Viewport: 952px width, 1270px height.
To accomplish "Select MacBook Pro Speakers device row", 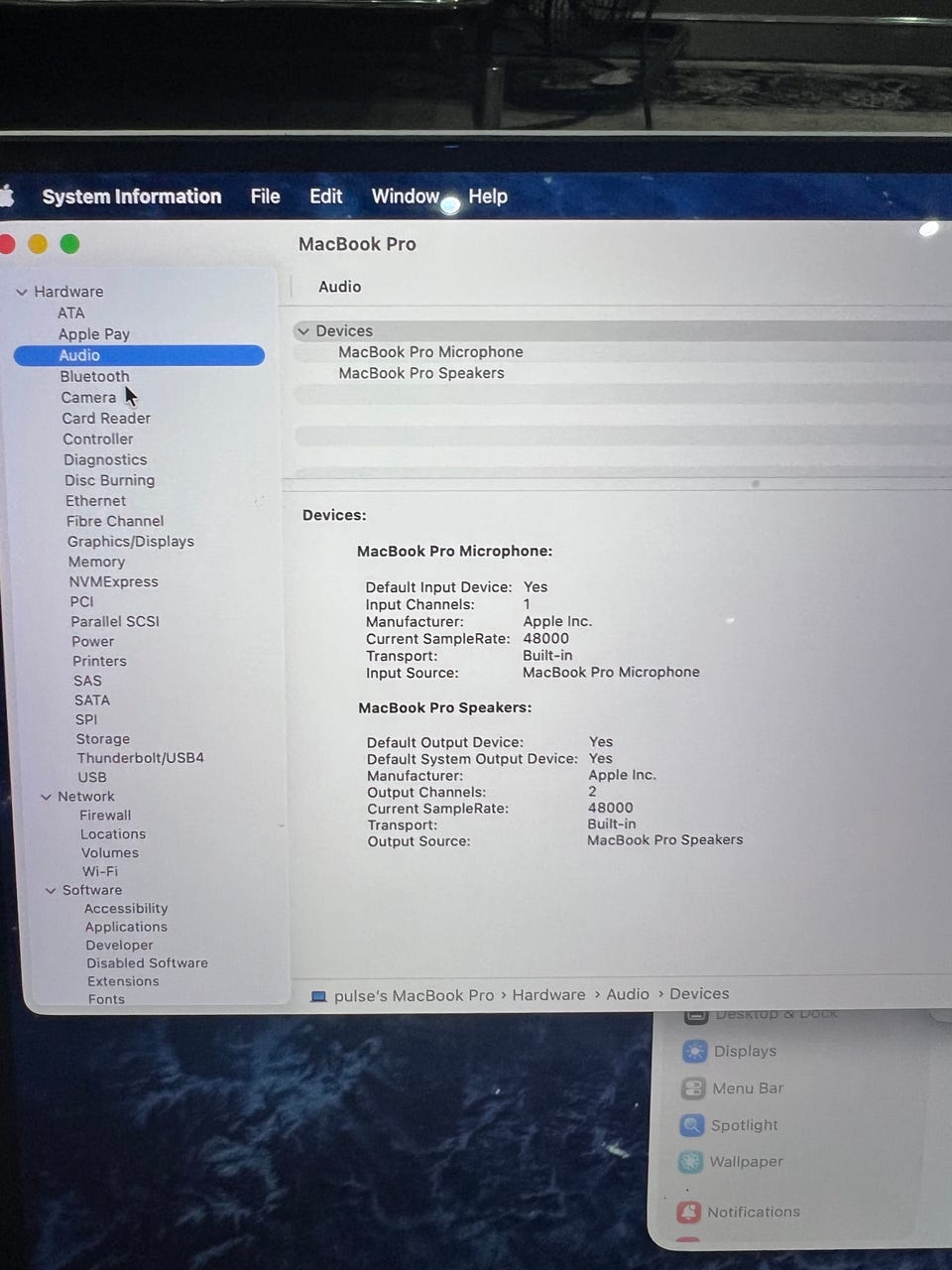I will (x=420, y=373).
